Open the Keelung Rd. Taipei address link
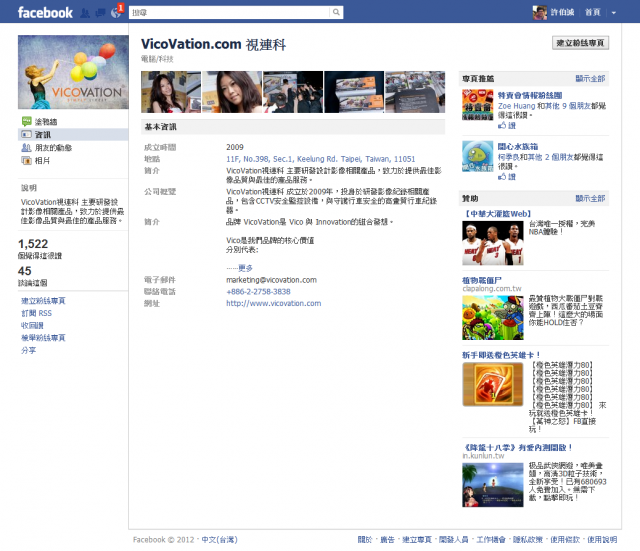 click(x=320, y=159)
